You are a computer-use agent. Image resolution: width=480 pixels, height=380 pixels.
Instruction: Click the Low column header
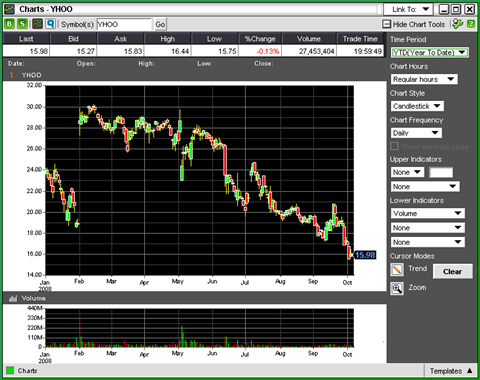[x=215, y=39]
